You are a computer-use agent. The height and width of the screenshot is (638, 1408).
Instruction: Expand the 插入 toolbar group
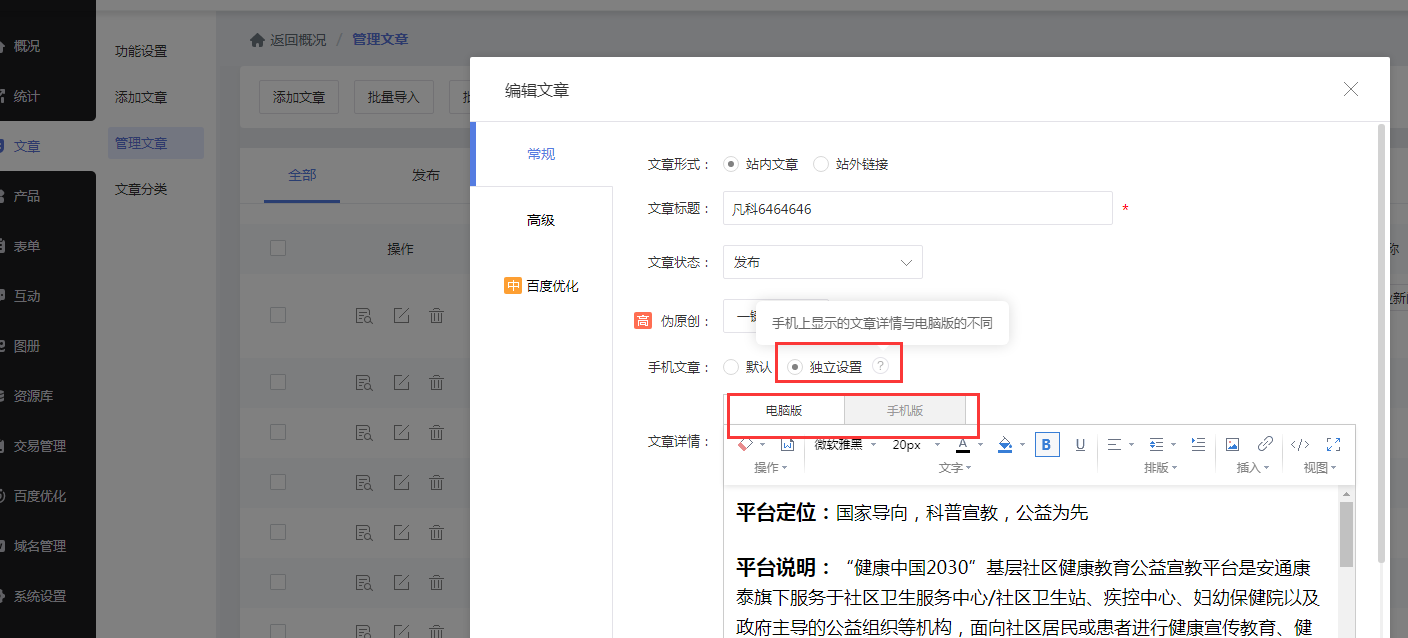tap(1252, 468)
